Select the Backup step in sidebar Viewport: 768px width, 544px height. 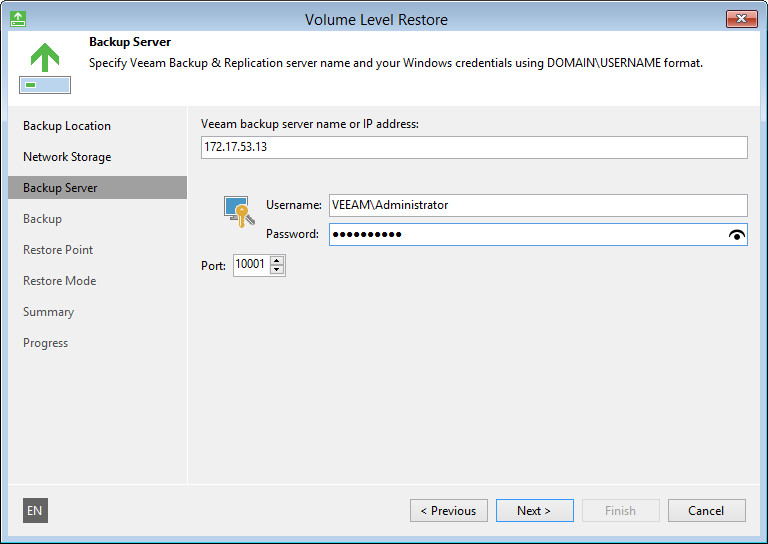[x=42, y=219]
